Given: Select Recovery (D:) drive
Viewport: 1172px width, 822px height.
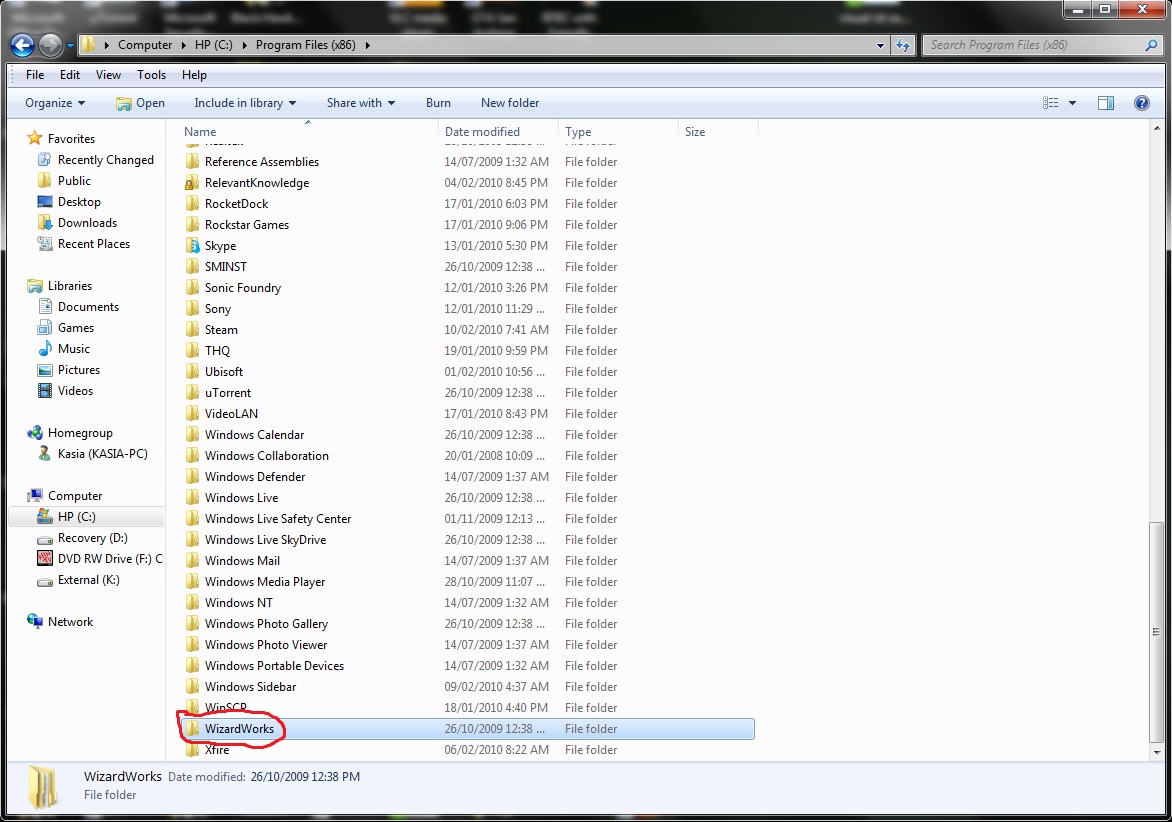Looking at the screenshot, I should tap(82, 537).
